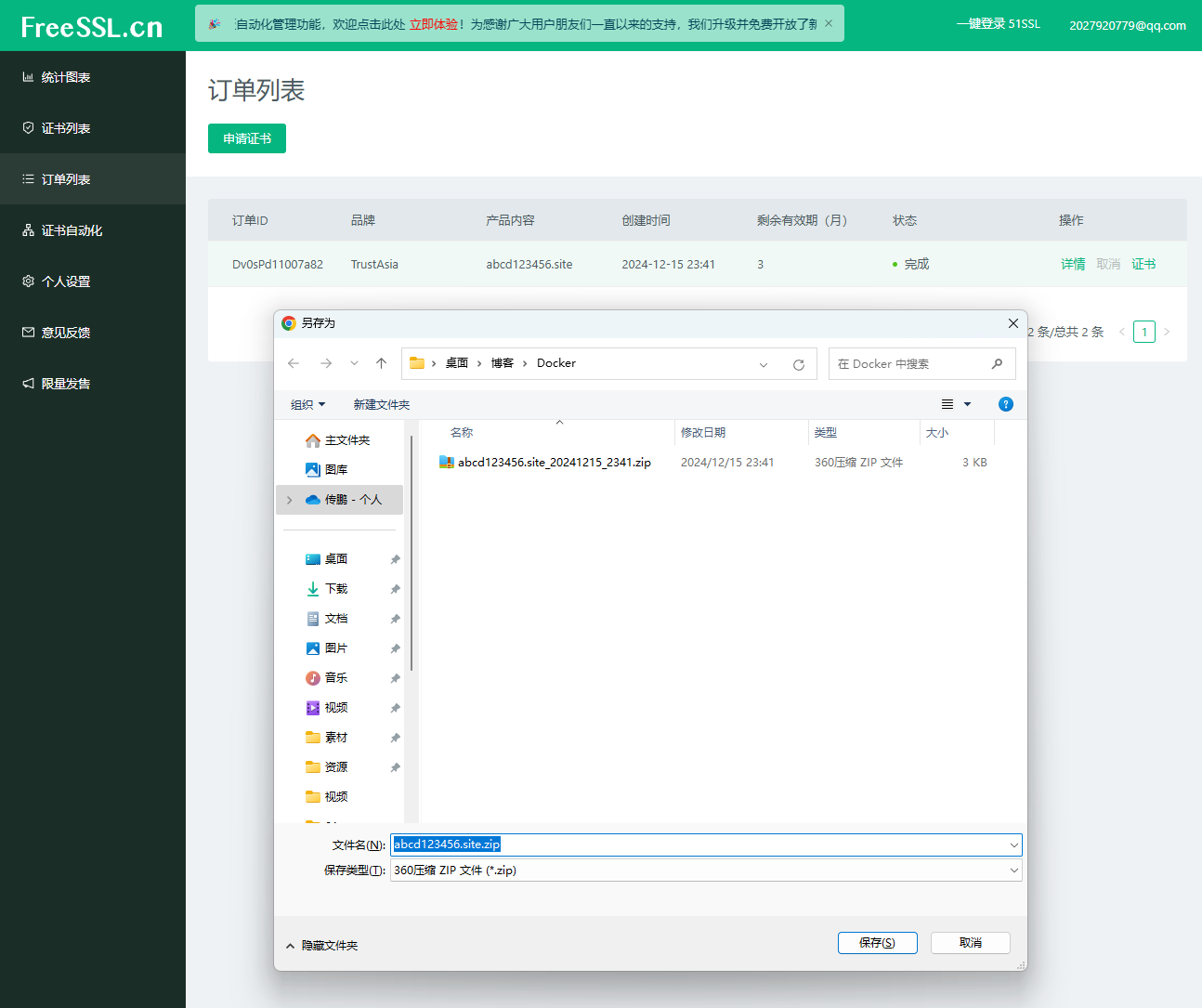The width and height of the screenshot is (1202, 1008).
Task: Open recent locations dropdown arrow
Action: pos(354,363)
